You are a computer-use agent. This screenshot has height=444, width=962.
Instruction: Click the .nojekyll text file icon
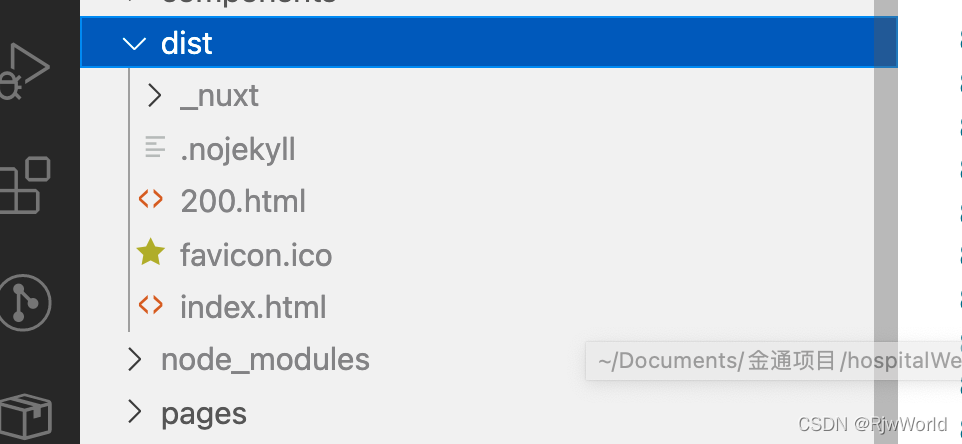pos(155,147)
